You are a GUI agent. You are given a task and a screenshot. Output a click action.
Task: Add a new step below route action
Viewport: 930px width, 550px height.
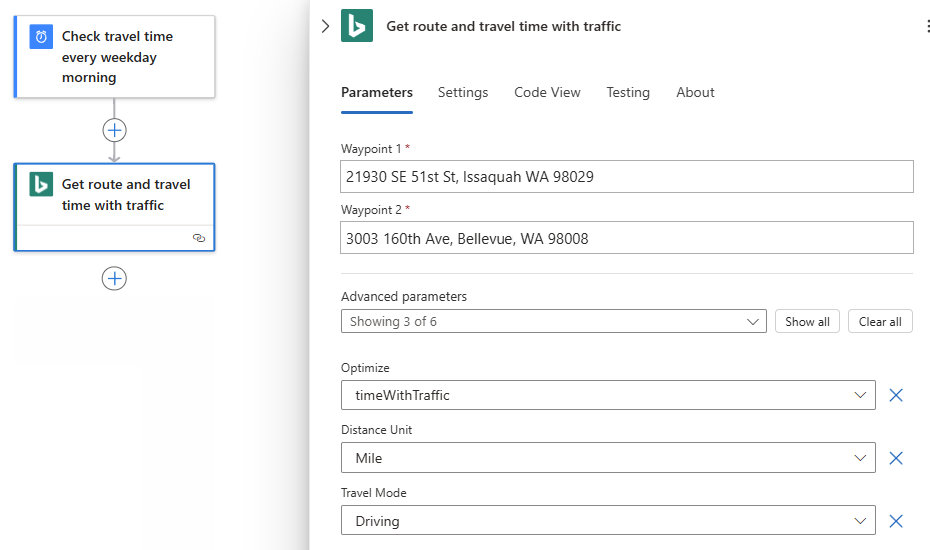(x=114, y=278)
